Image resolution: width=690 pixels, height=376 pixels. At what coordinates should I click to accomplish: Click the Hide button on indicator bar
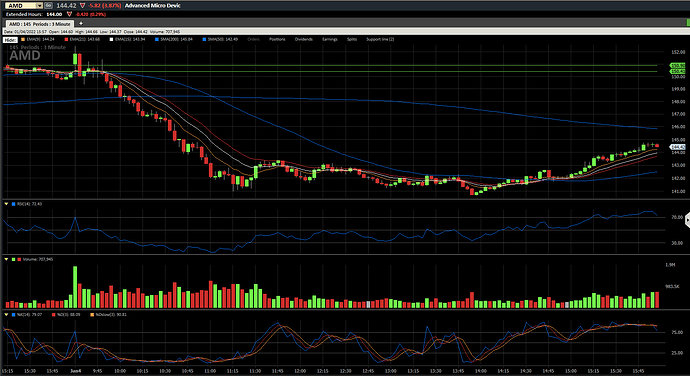point(10,40)
